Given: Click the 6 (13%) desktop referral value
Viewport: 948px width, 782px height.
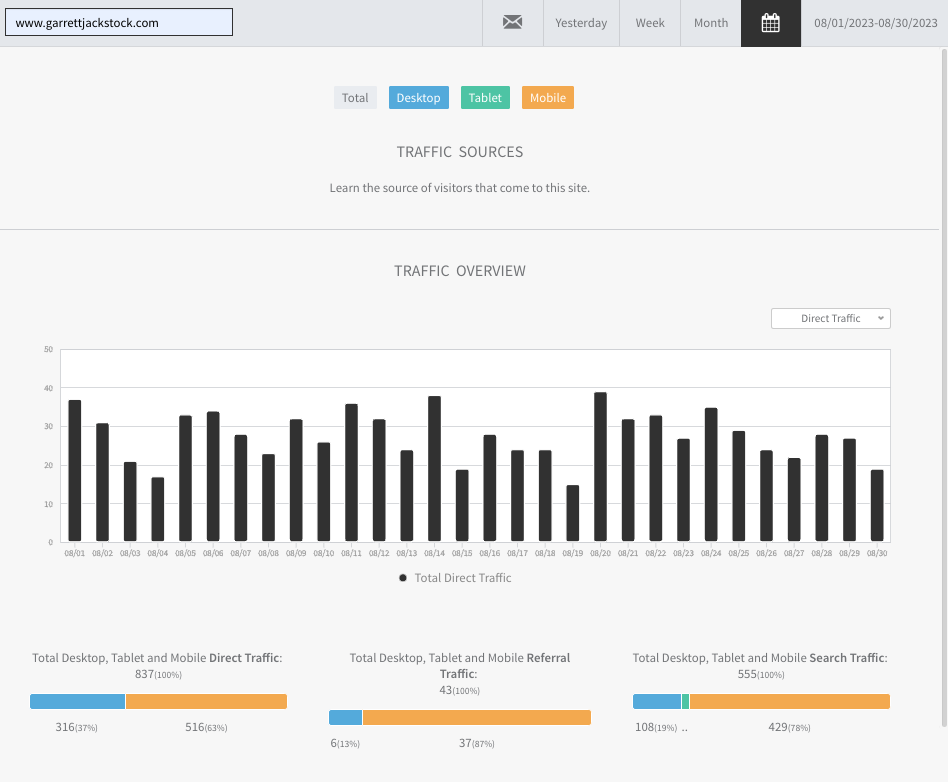Looking at the screenshot, I should pyautogui.click(x=345, y=743).
